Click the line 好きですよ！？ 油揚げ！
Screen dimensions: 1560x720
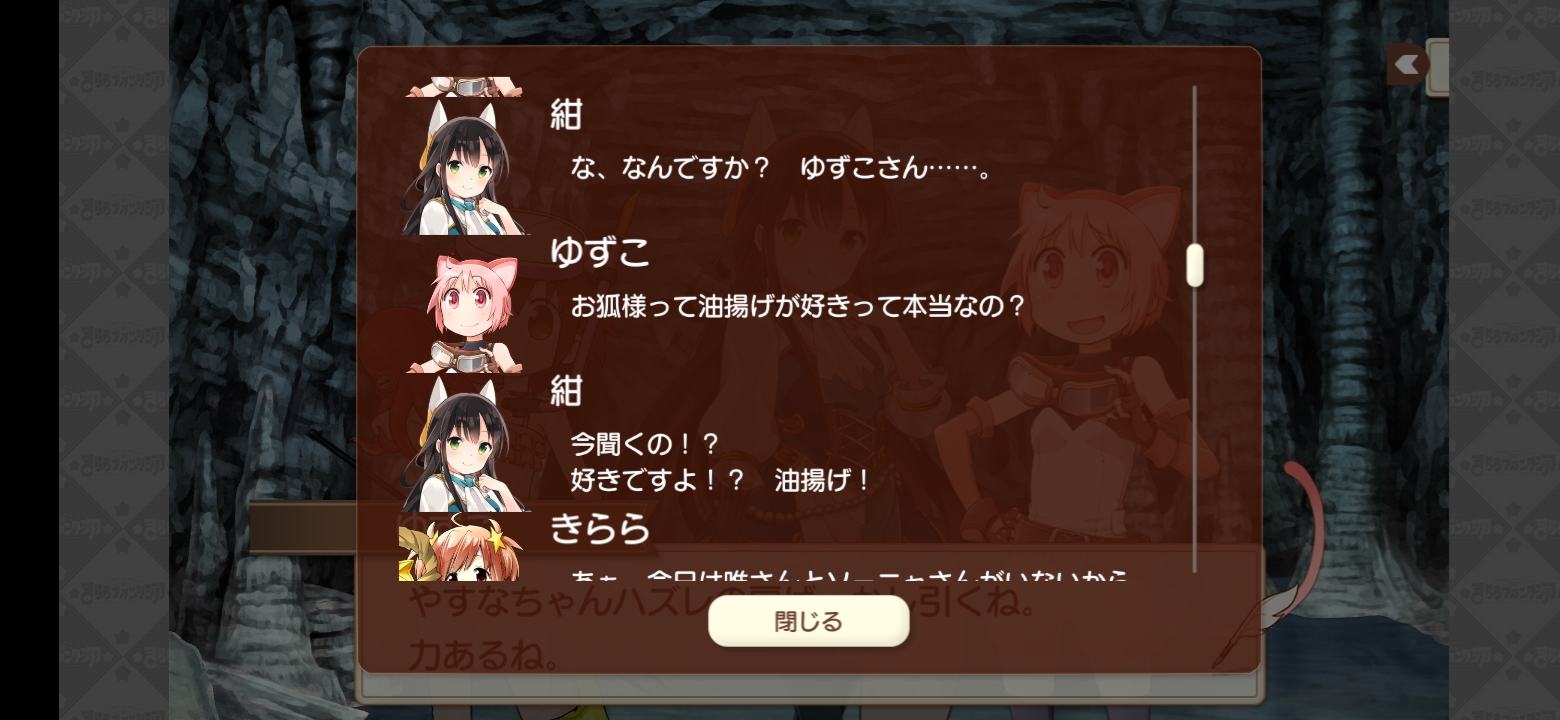pos(721,480)
